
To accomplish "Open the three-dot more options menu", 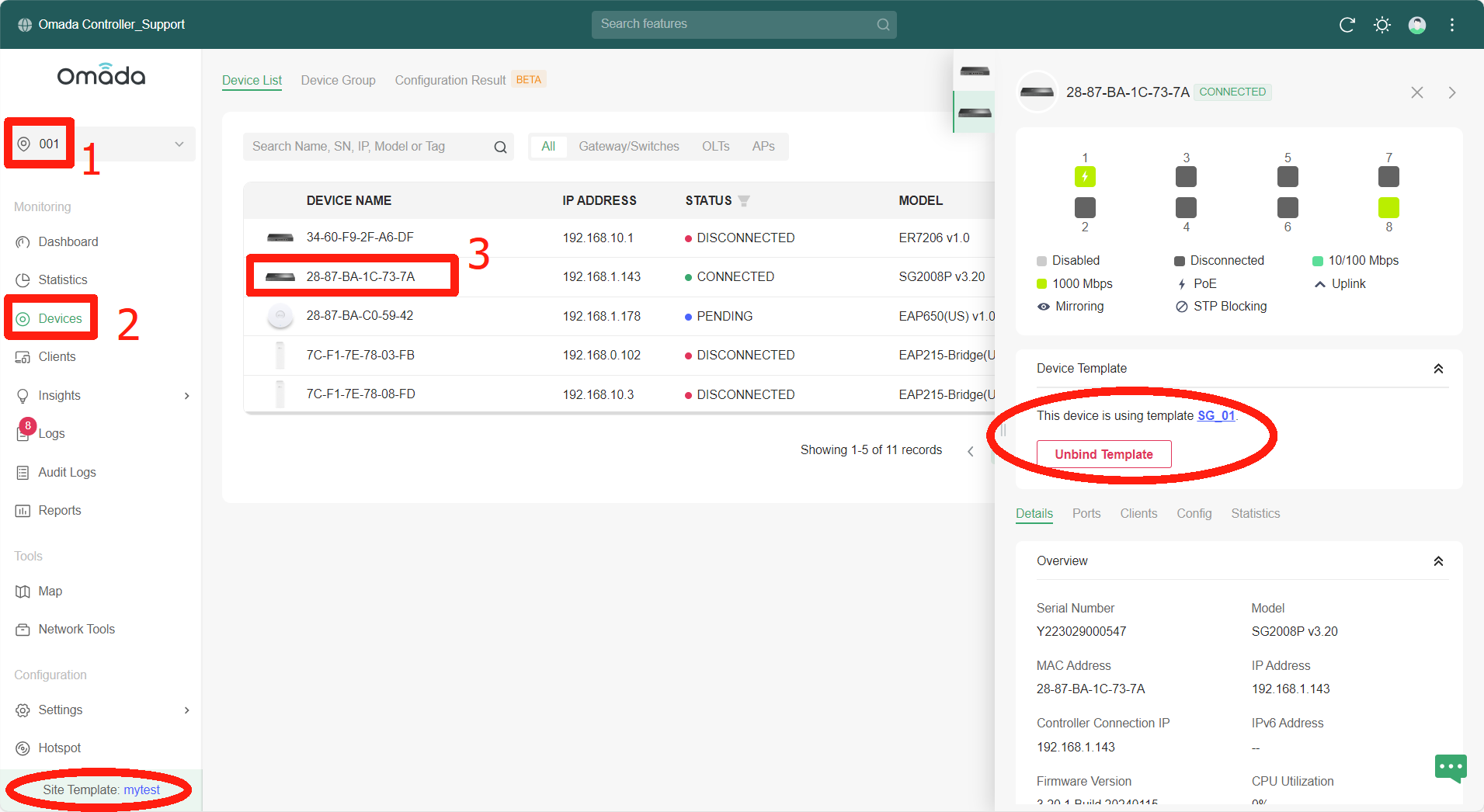I will click(x=1452, y=25).
